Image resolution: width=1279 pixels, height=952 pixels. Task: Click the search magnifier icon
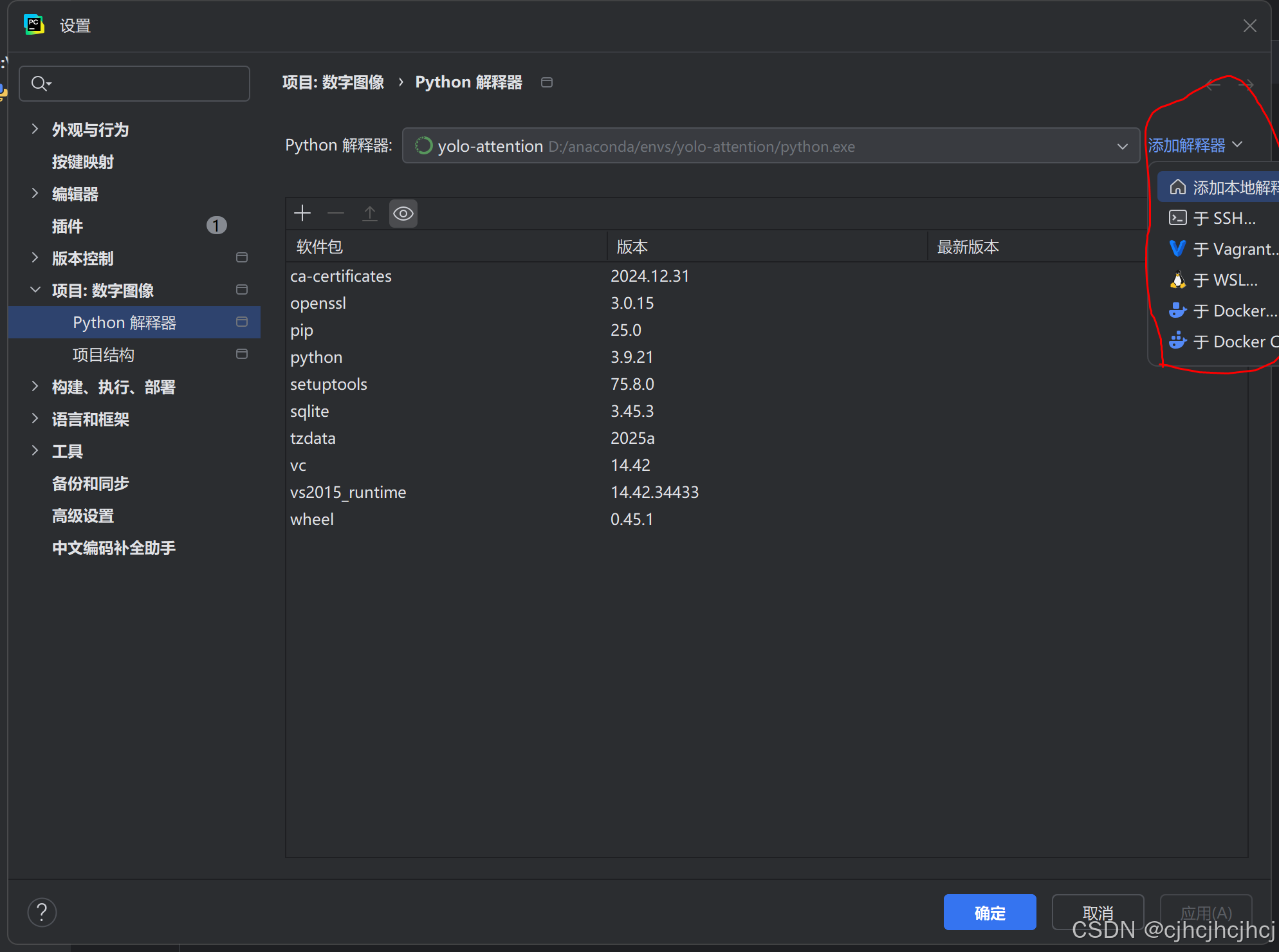coord(41,84)
